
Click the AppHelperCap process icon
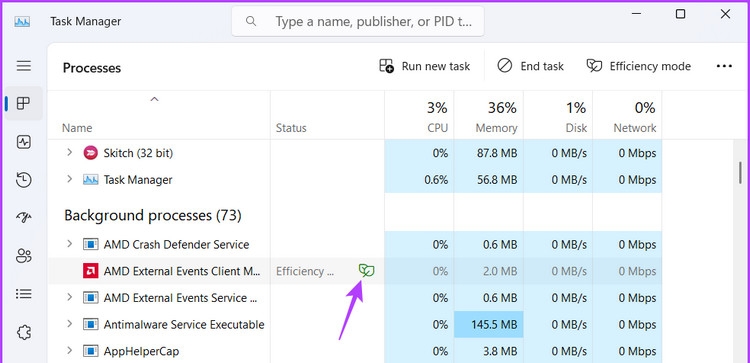pos(90,352)
